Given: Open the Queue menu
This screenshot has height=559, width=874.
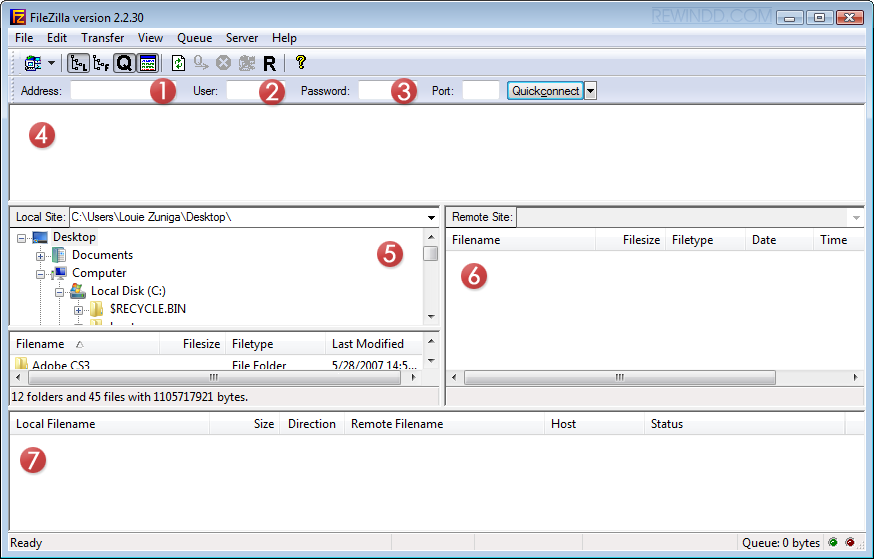Looking at the screenshot, I should tap(195, 38).
